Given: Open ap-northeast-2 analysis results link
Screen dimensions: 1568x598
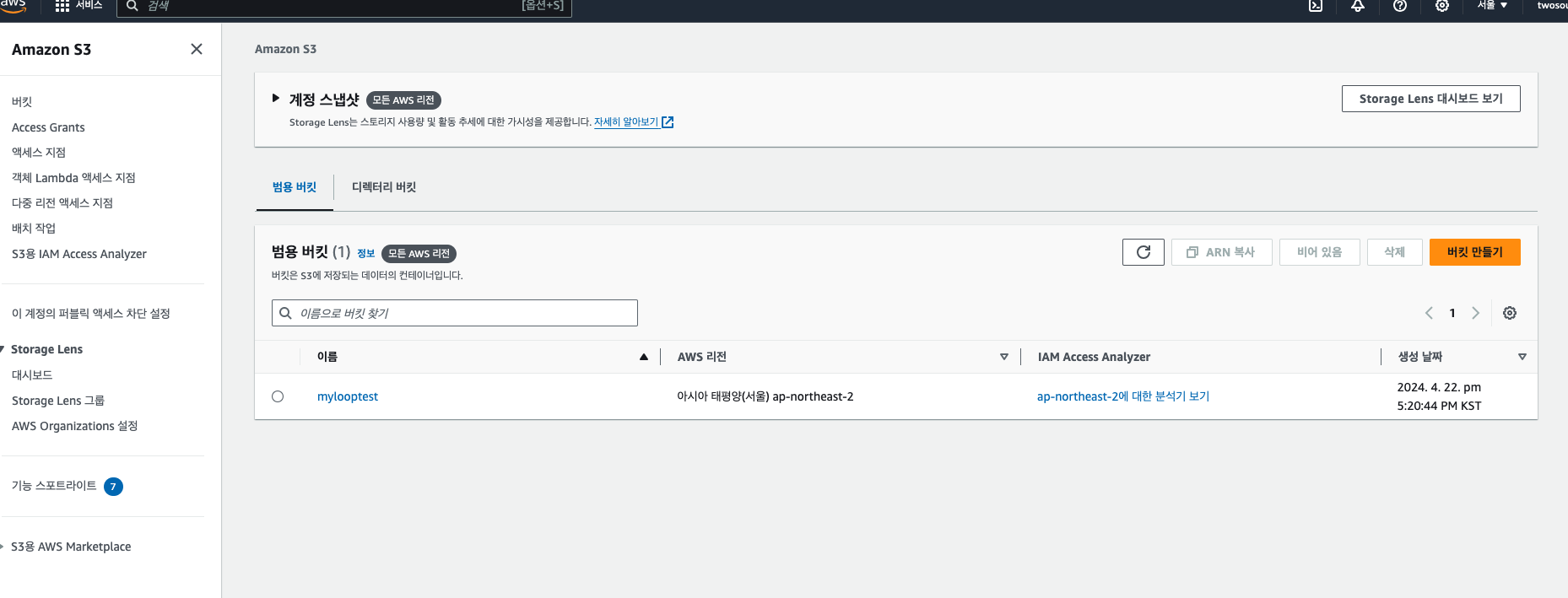Looking at the screenshot, I should click(1123, 396).
